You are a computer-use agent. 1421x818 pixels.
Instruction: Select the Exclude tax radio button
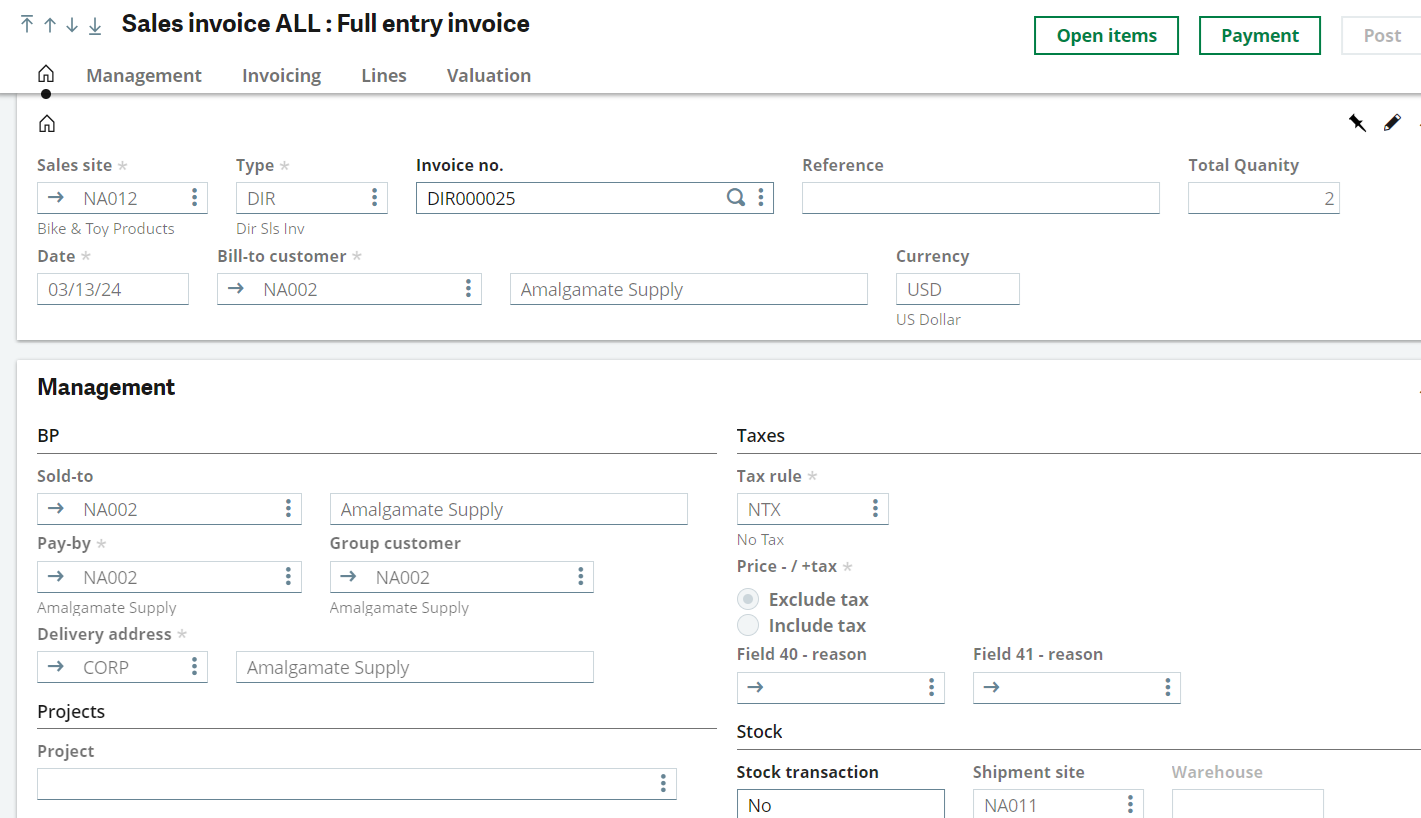pyautogui.click(x=748, y=599)
